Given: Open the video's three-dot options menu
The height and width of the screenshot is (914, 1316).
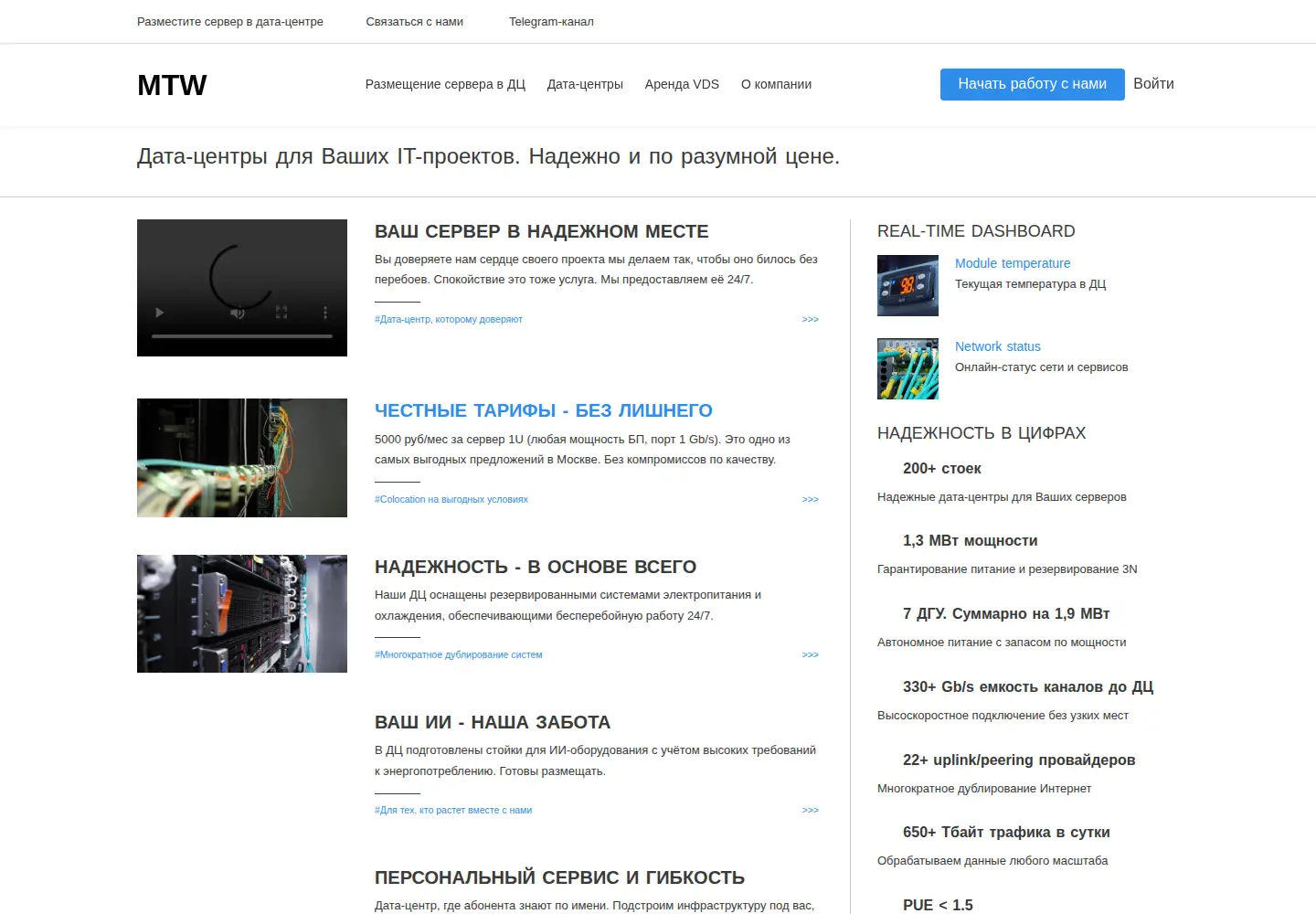Looking at the screenshot, I should [325, 313].
